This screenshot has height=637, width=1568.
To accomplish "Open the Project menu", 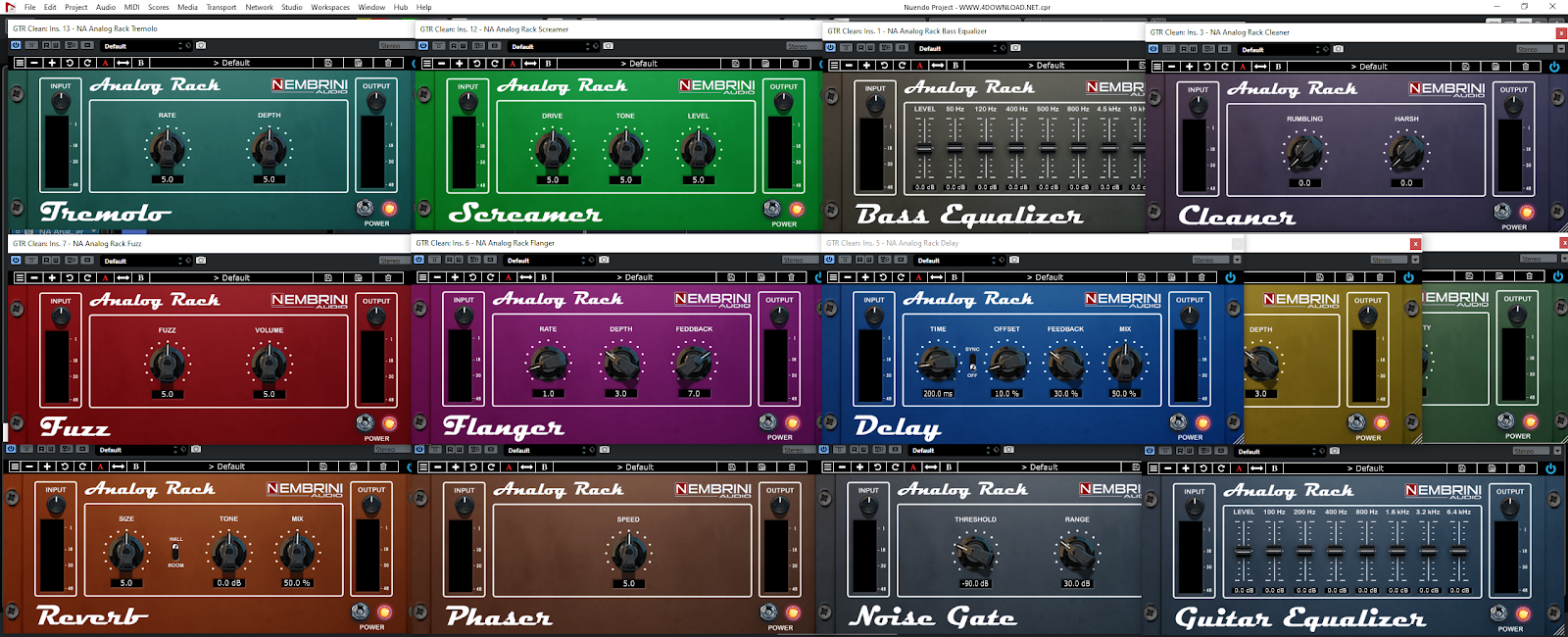I will [x=76, y=7].
